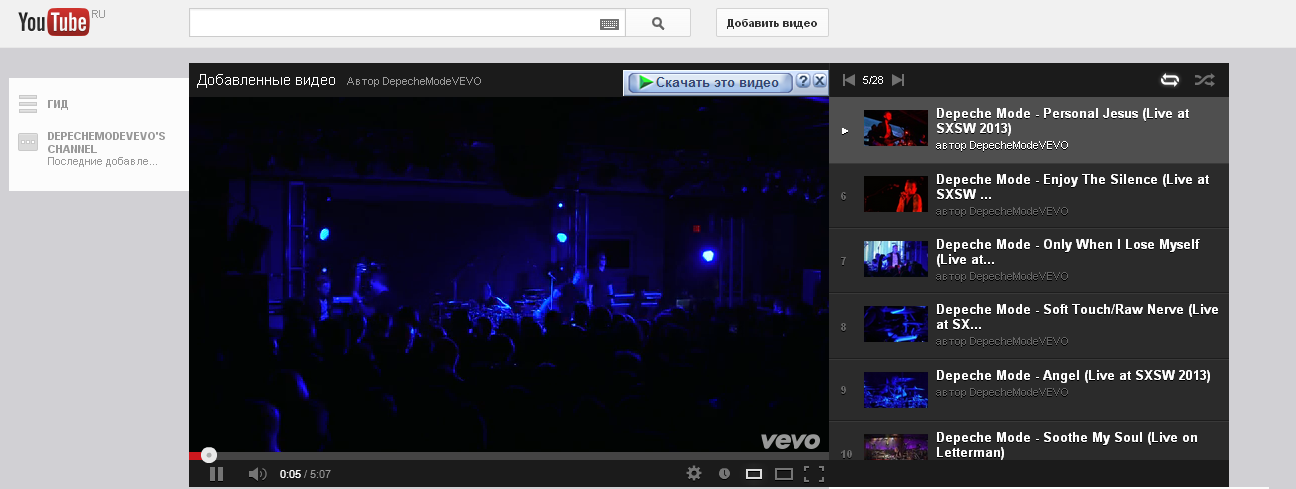This screenshot has width=1296, height=489.
Task: Skip to next playlist video
Action: pyautogui.click(x=898, y=80)
